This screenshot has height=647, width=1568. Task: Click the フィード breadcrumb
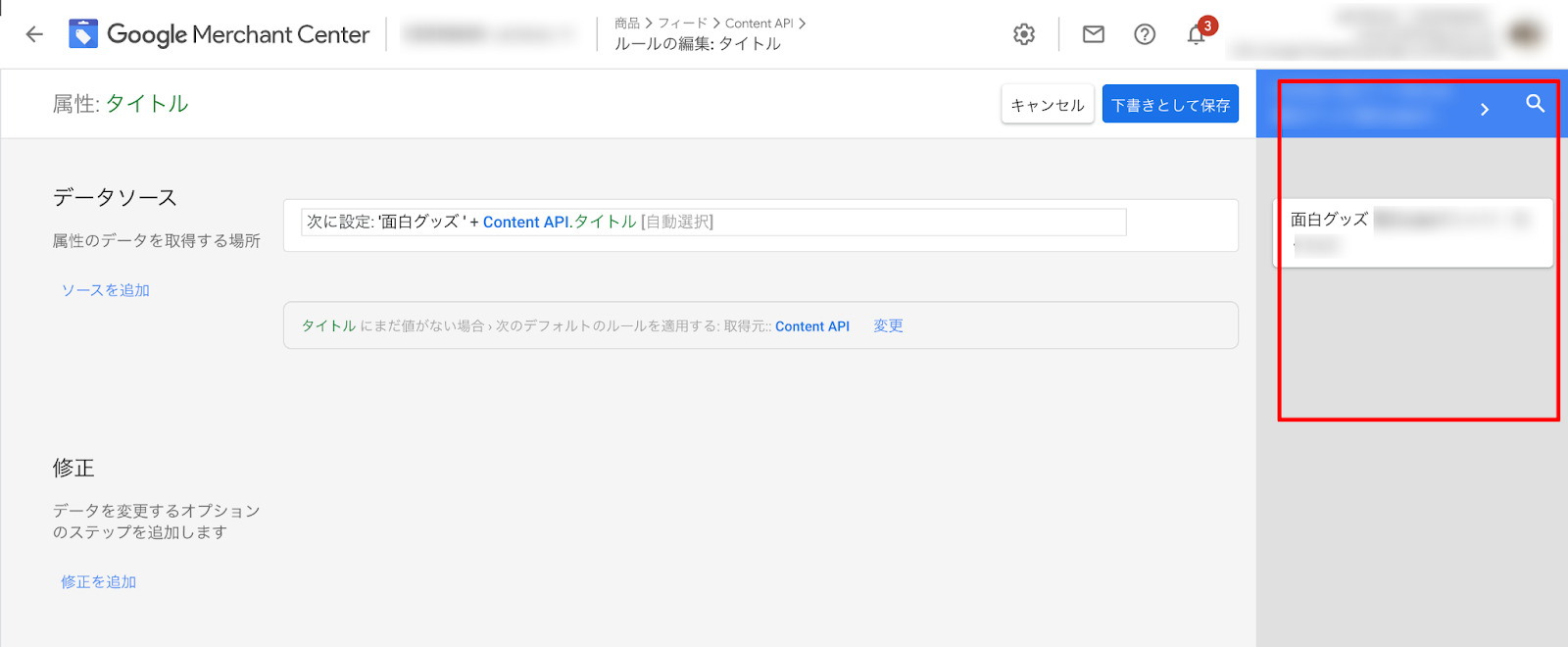point(682,24)
